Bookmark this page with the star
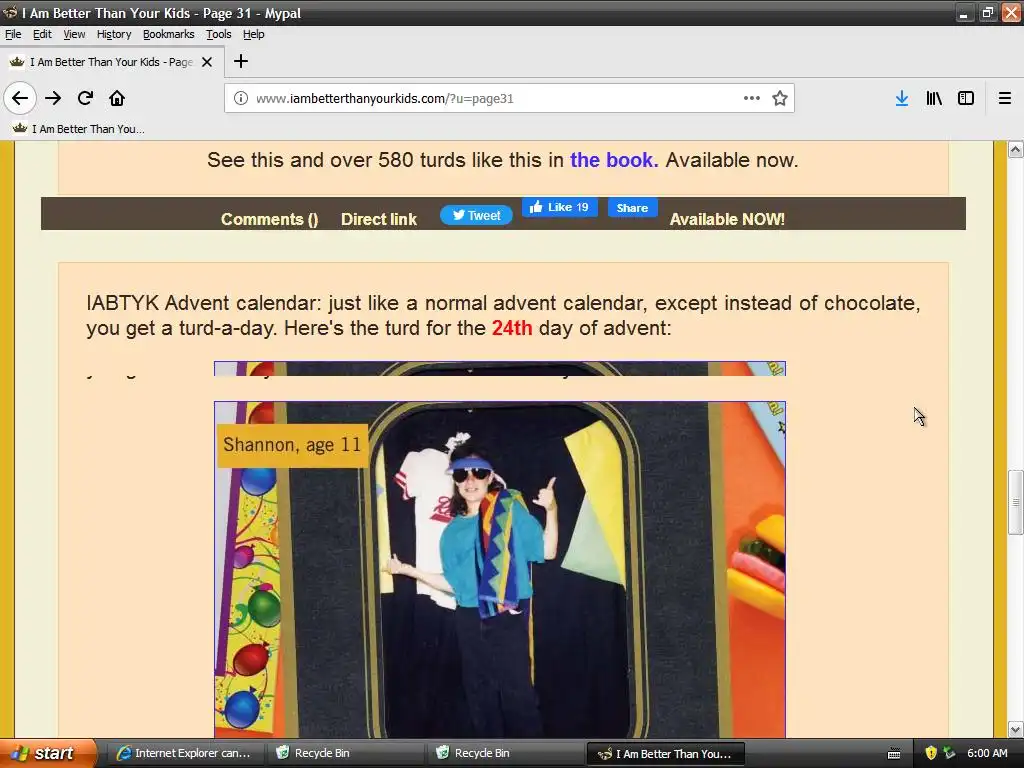1024x768 pixels. [x=780, y=98]
